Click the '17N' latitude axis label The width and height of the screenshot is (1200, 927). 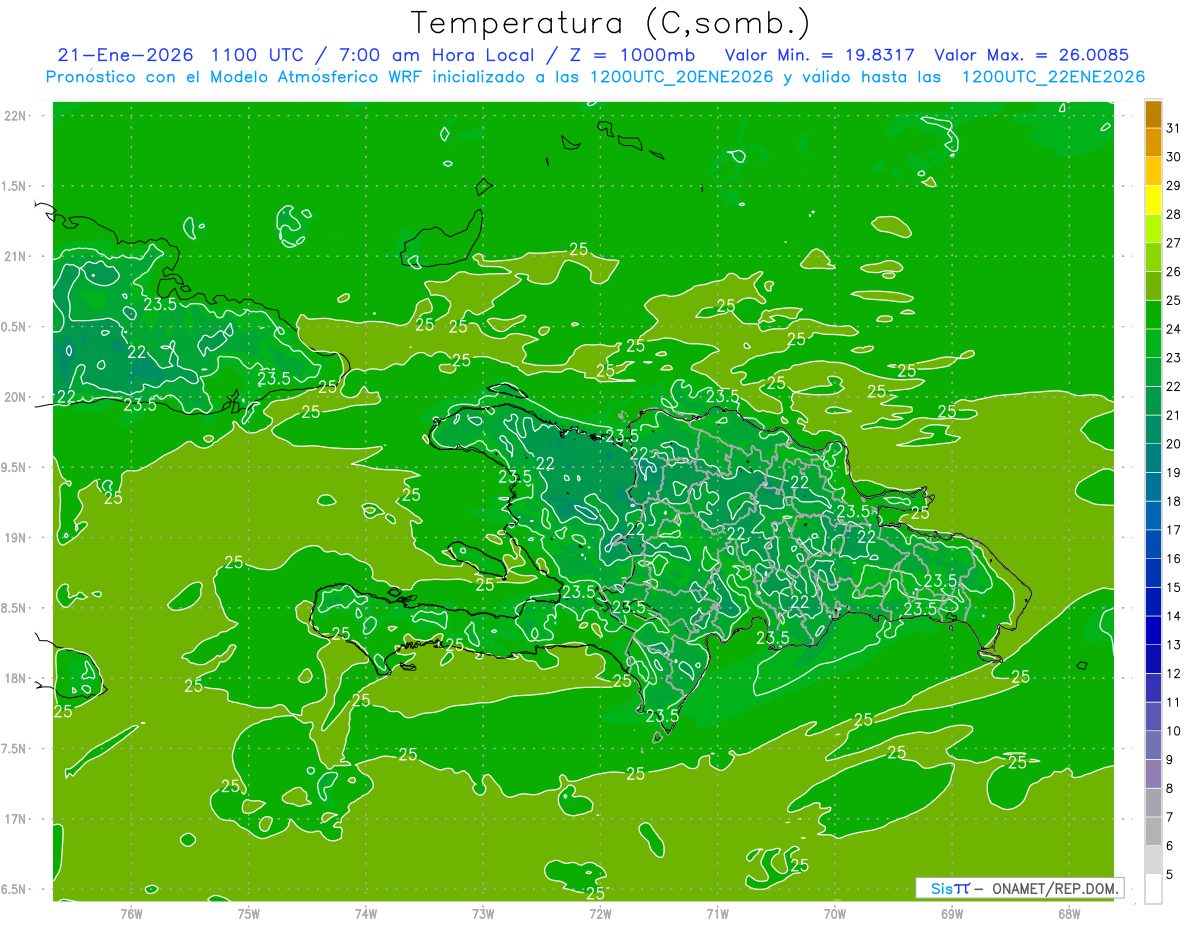pos(15,819)
